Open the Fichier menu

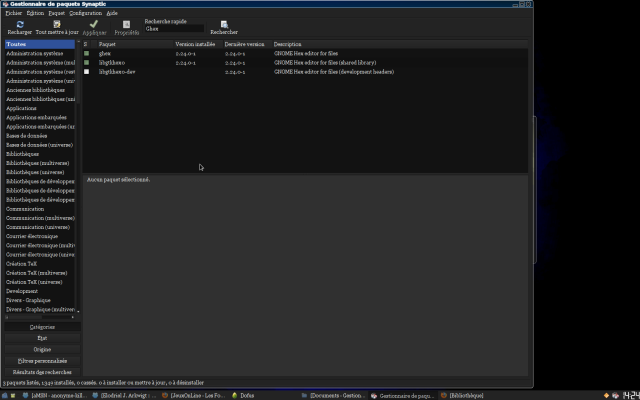(13, 13)
